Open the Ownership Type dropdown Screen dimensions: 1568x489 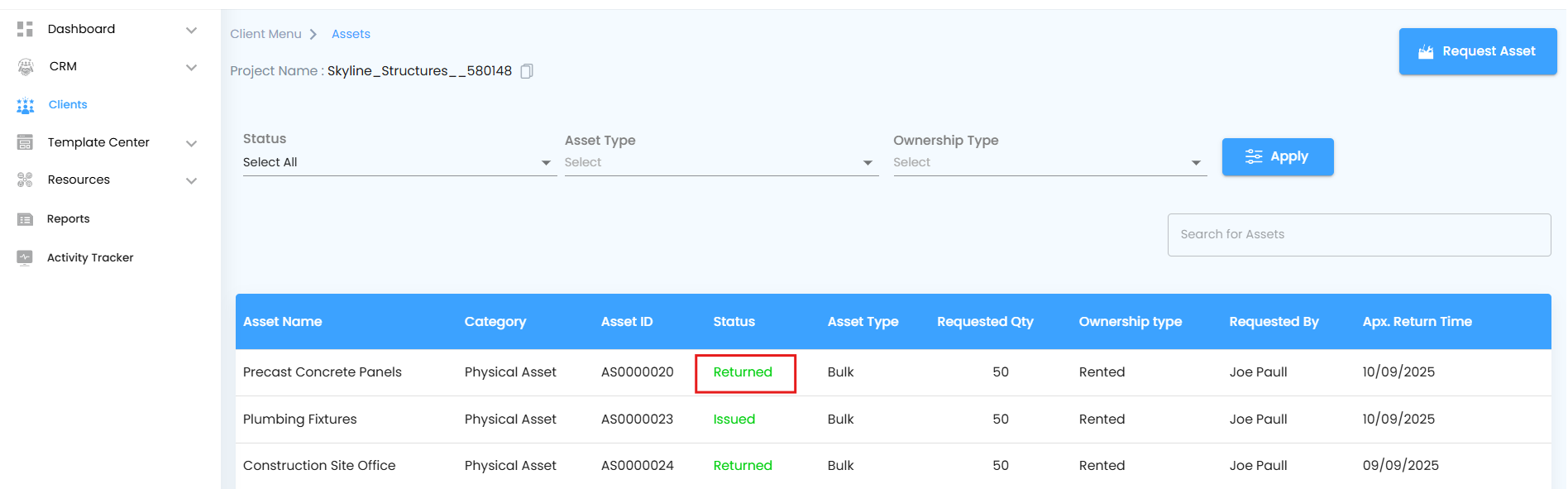pyautogui.click(x=1048, y=162)
